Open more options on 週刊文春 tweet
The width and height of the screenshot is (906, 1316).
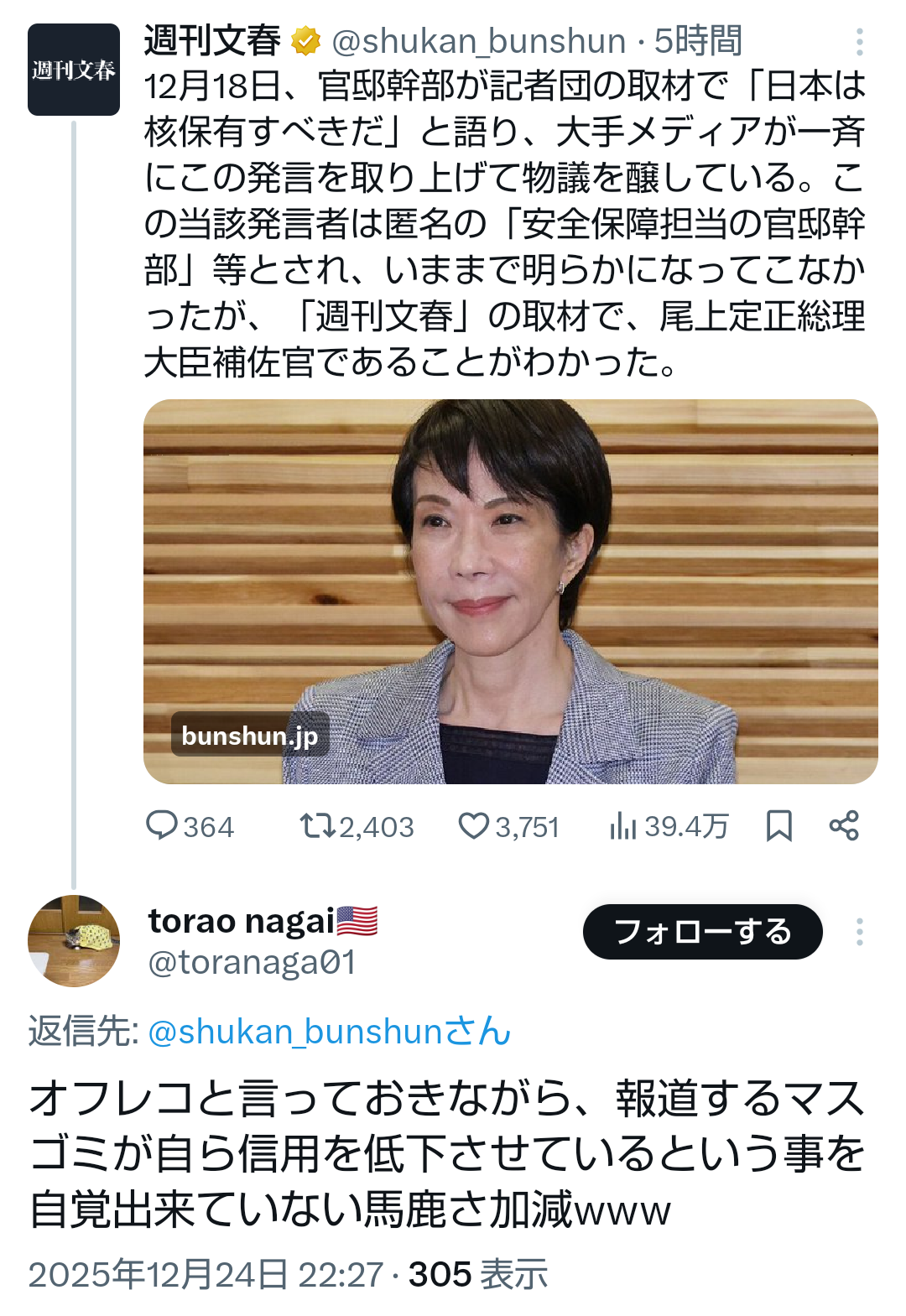[859, 41]
